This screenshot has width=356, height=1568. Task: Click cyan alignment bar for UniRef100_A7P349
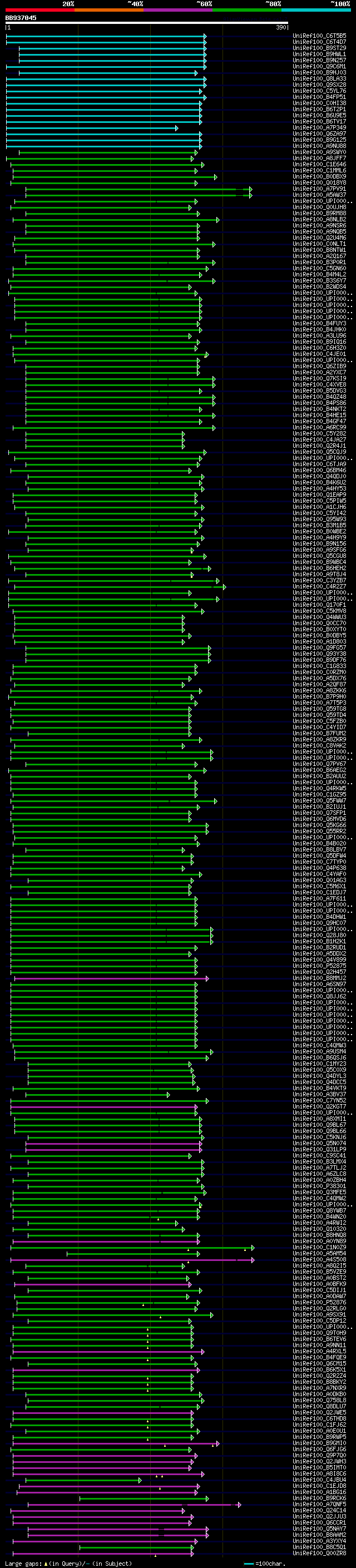click(x=92, y=128)
